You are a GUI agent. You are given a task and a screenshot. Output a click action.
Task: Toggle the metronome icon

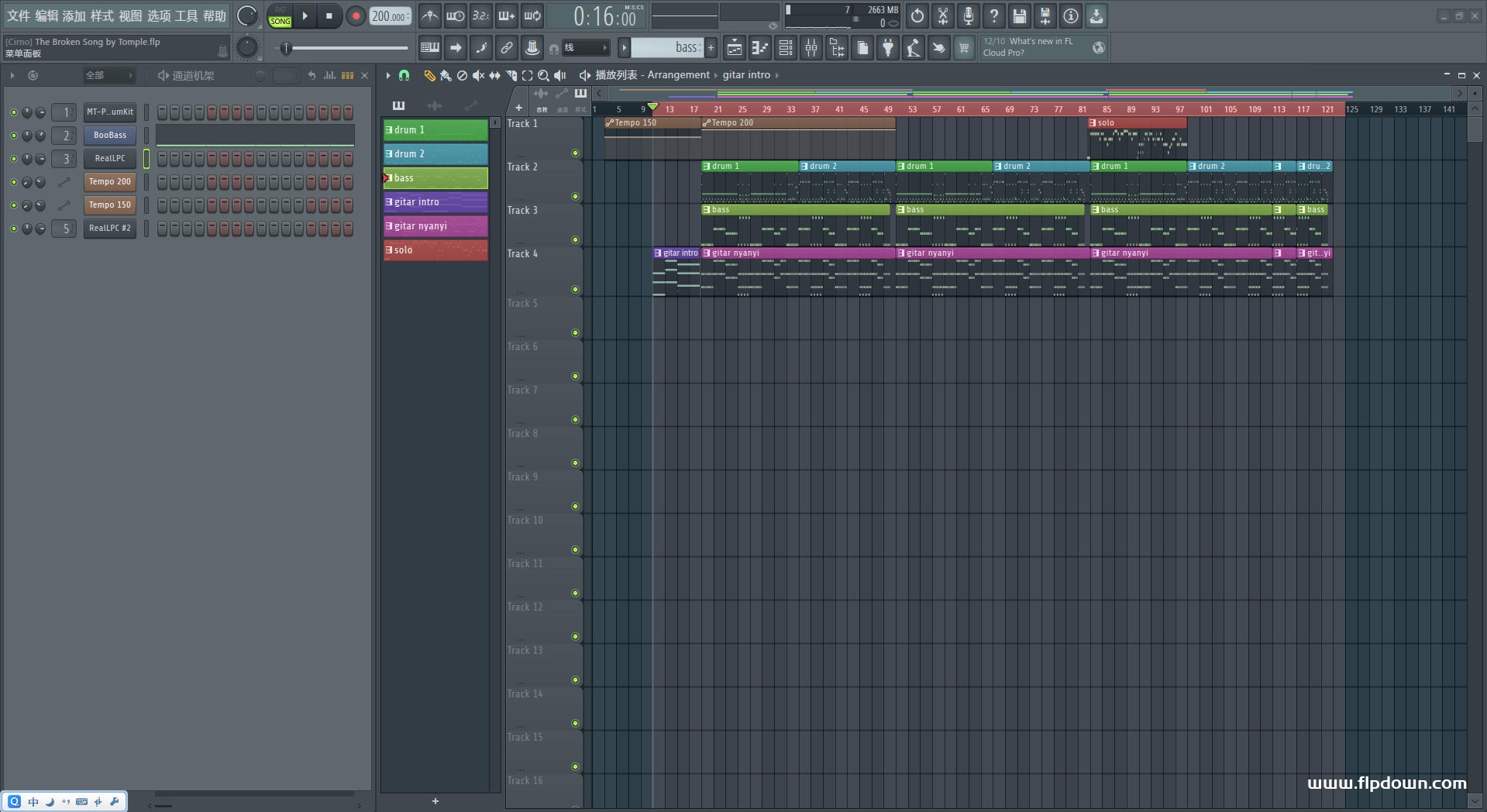tap(429, 15)
